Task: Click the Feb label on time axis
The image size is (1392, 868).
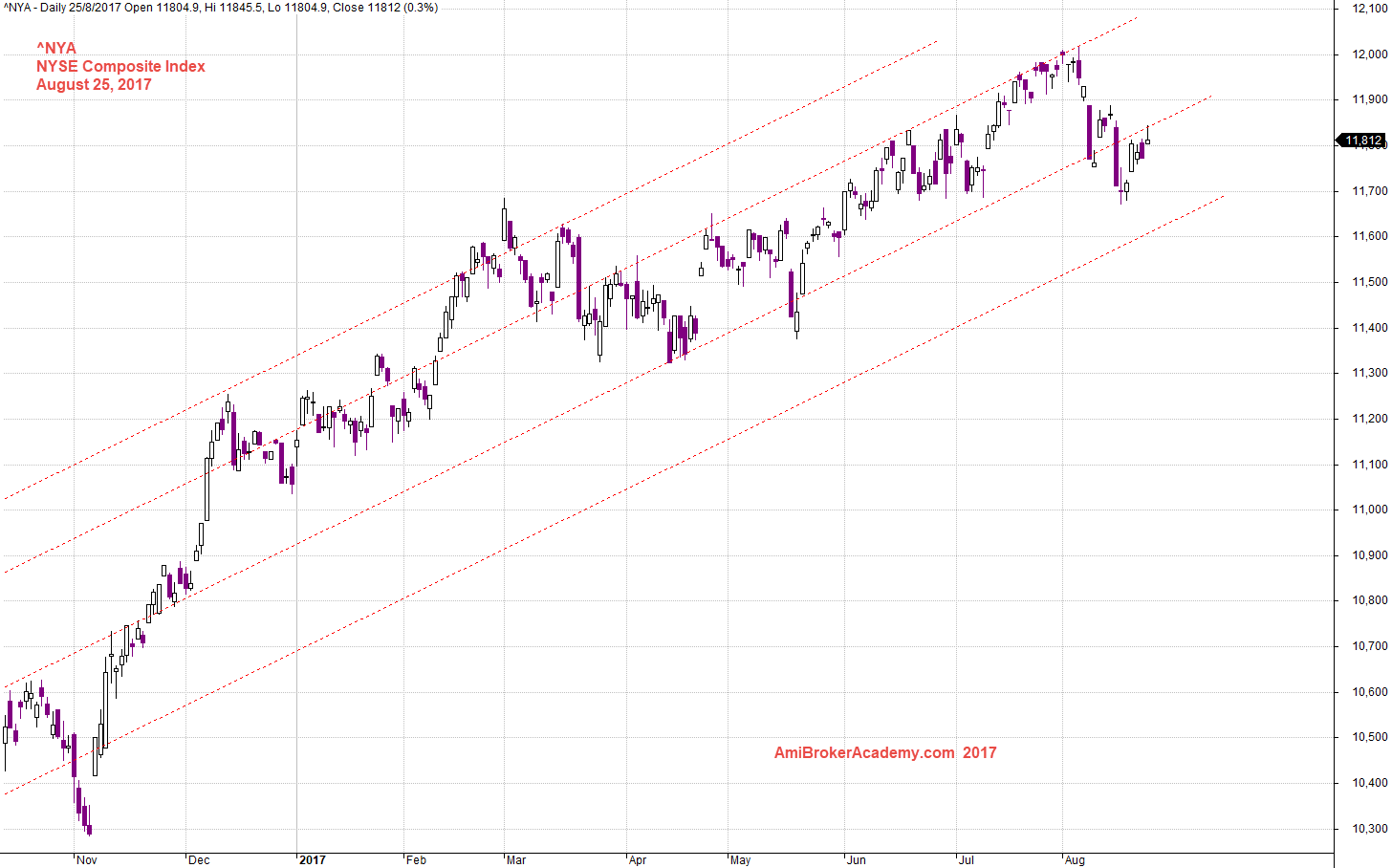Action: click(x=416, y=860)
